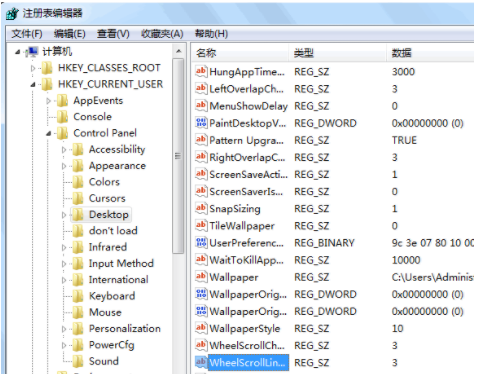This screenshot has width=477, height=374.
Task: Click the Keyboard folder icon
Action: tap(78, 296)
